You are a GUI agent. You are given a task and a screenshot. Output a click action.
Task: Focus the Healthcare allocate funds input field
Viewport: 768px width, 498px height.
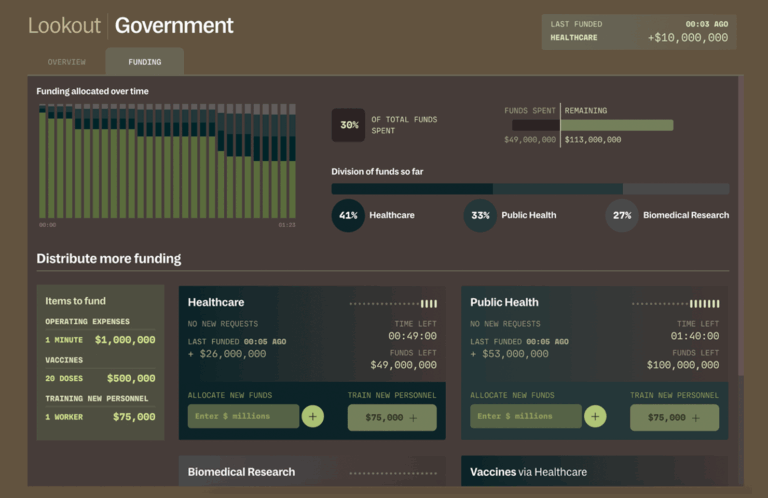(244, 416)
